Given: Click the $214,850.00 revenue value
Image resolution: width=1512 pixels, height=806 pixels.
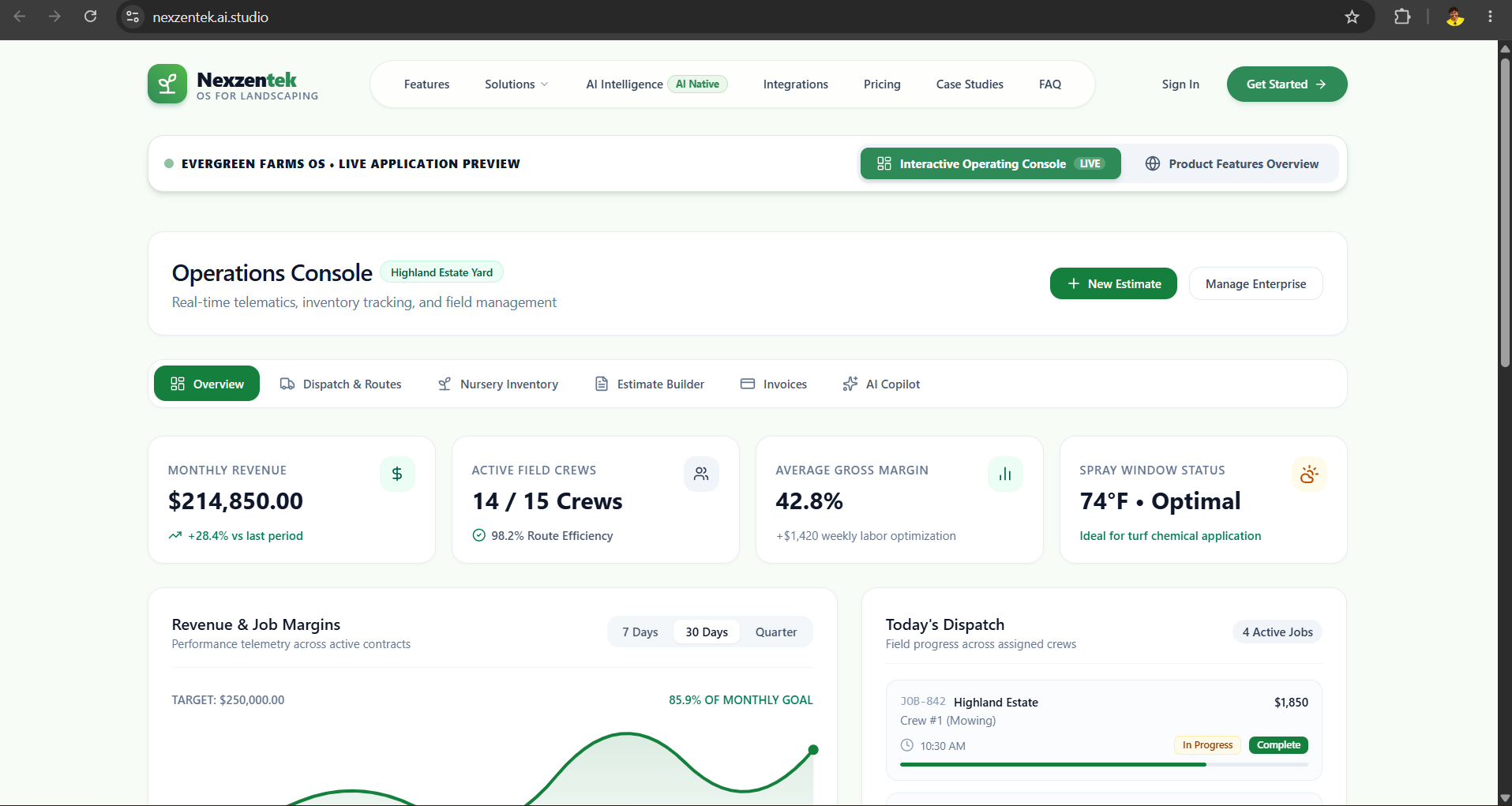Looking at the screenshot, I should [235, 501].
